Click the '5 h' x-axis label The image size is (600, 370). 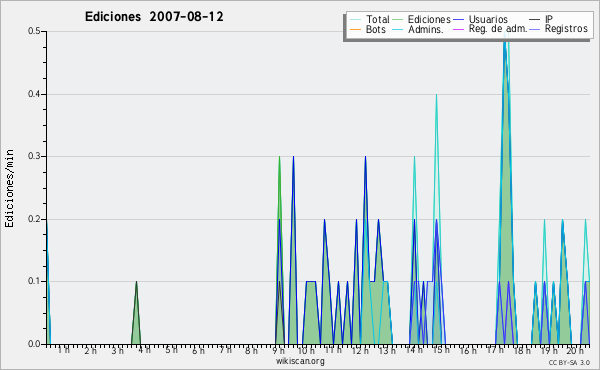(171, 350)
